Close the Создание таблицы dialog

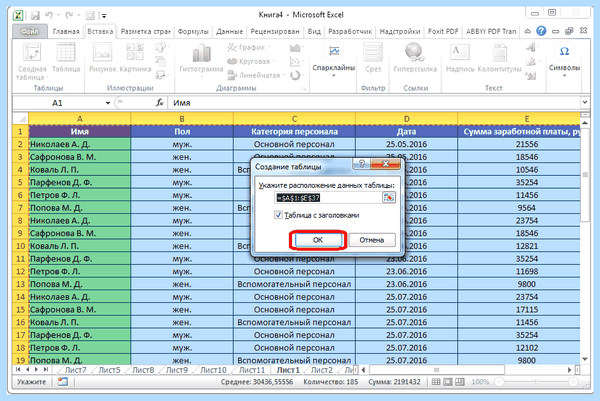386,164
